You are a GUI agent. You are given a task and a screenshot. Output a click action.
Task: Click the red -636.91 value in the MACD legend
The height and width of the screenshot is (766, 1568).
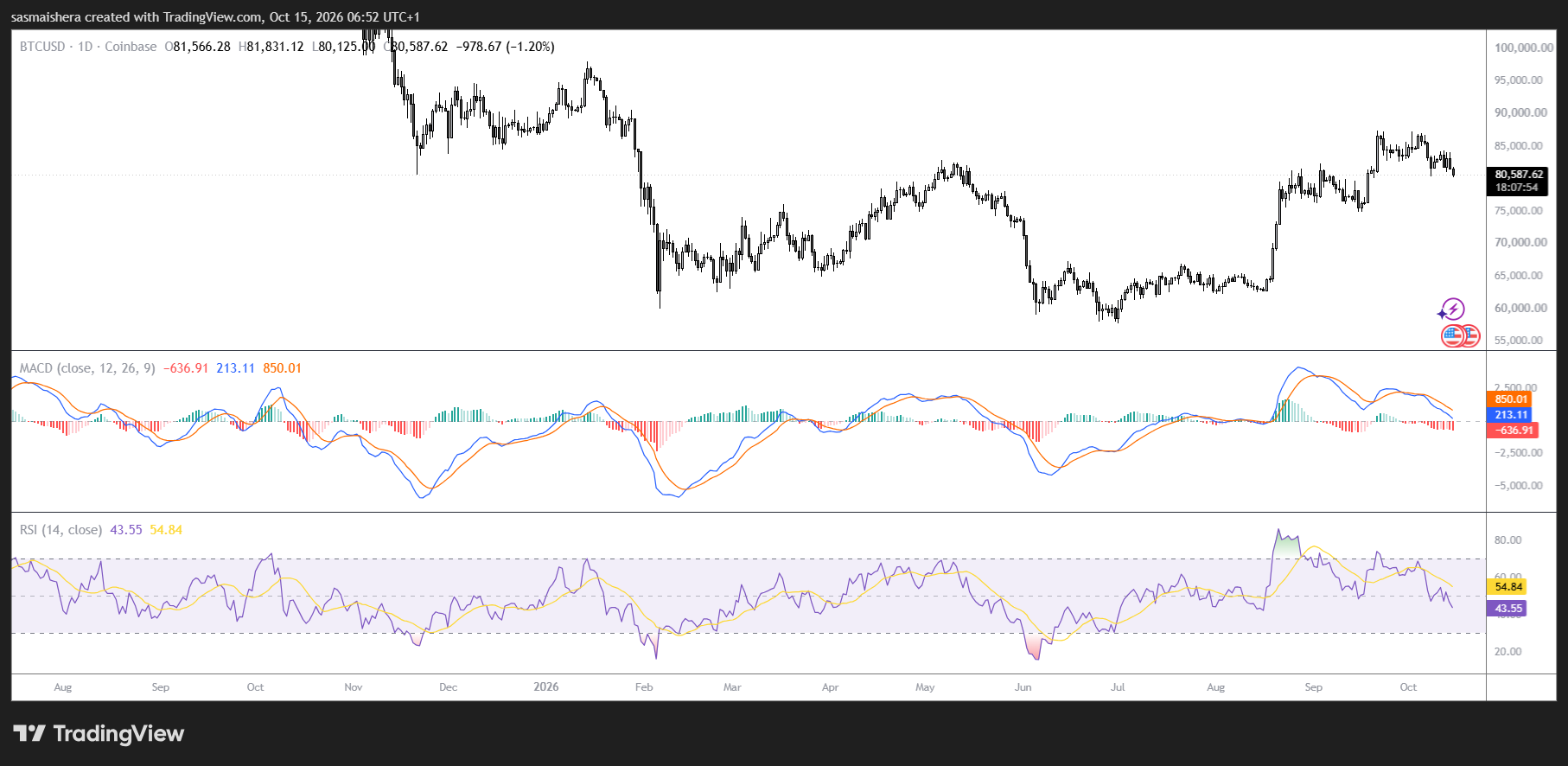tap(186, 368)
